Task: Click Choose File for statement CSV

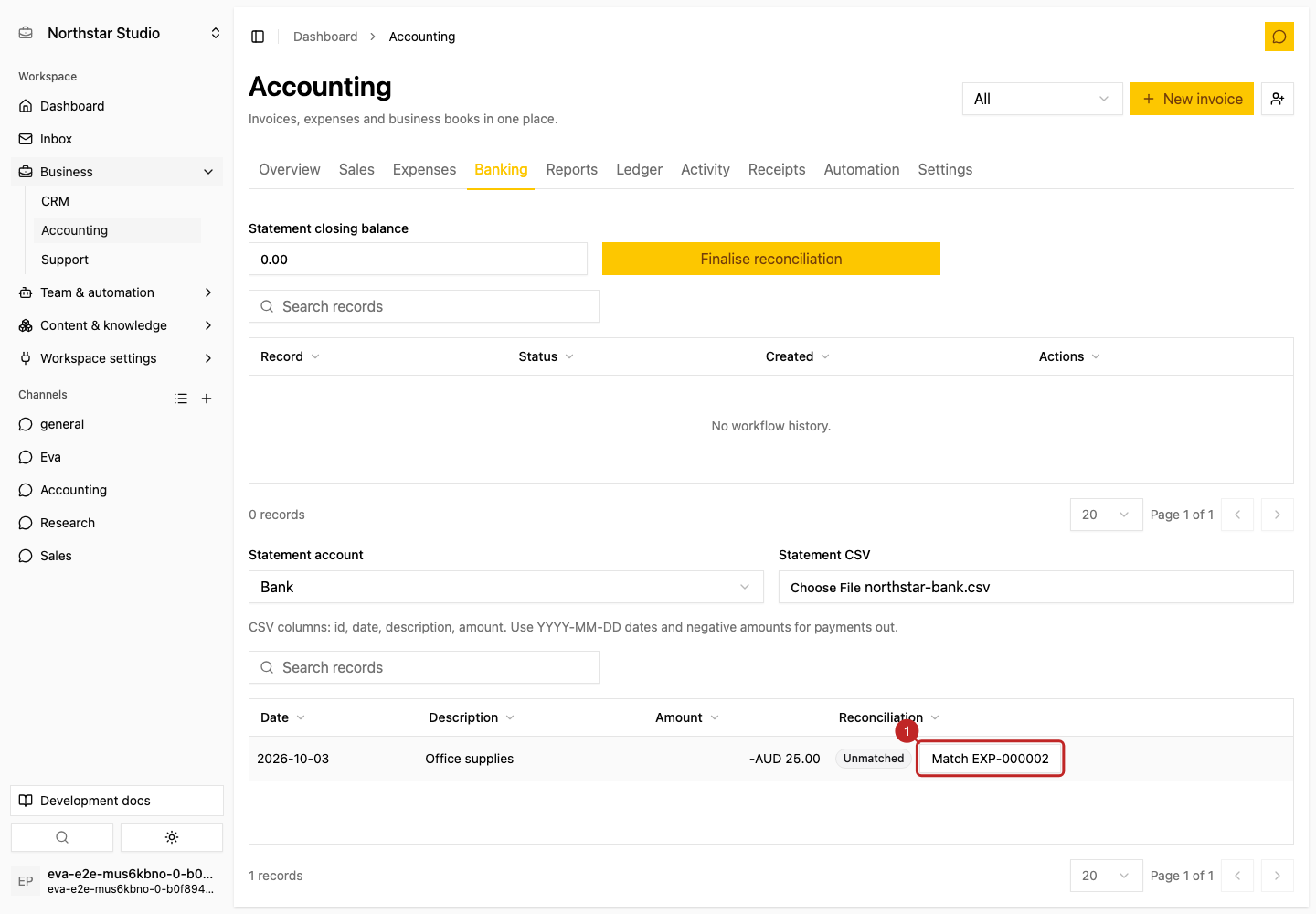Action: (825, 588)
